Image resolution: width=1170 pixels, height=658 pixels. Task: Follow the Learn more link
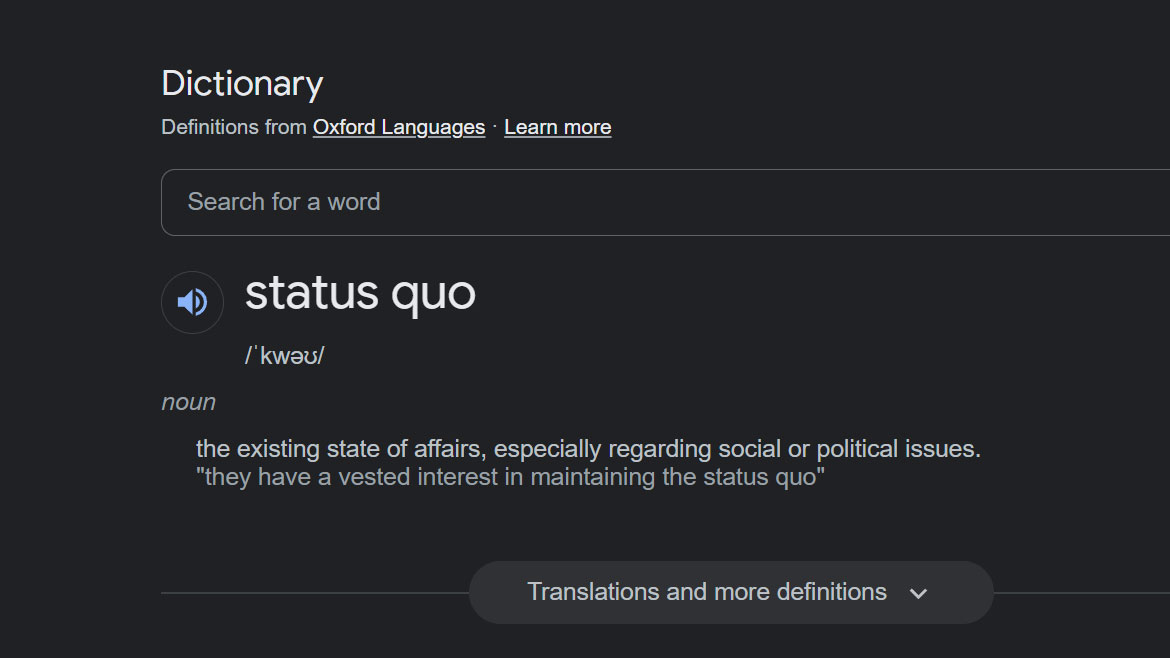(x=557, y=127)
